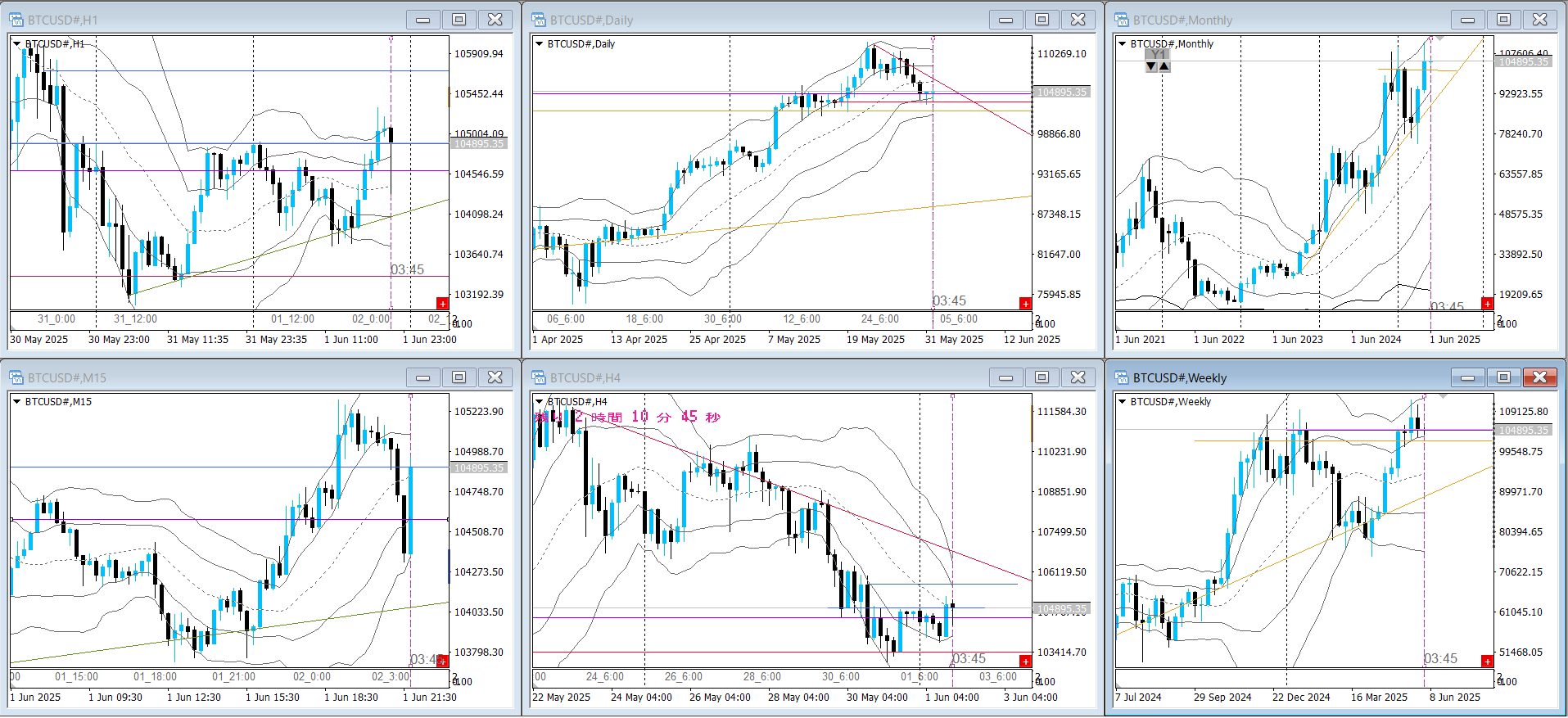Click the 104895.35 current price label in Monthly chart
Screen dimensions: 1568x718
pos(1524,62)
